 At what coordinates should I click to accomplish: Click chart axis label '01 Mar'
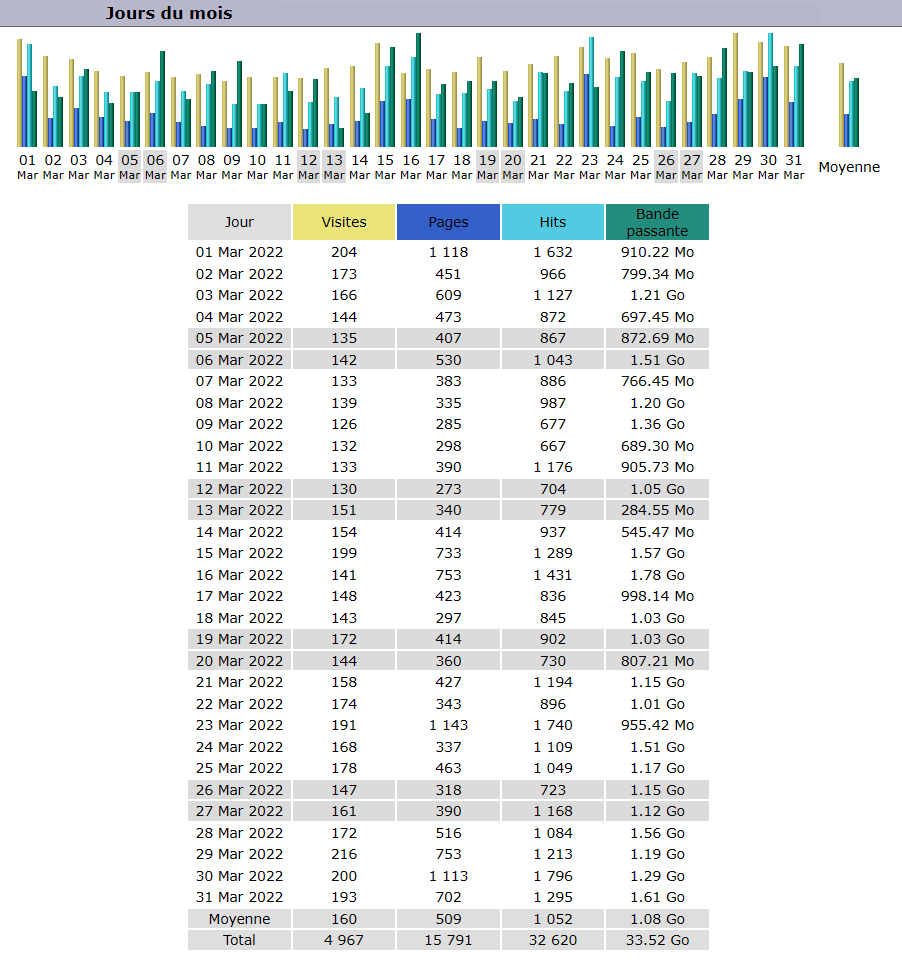tap(28, 166)
